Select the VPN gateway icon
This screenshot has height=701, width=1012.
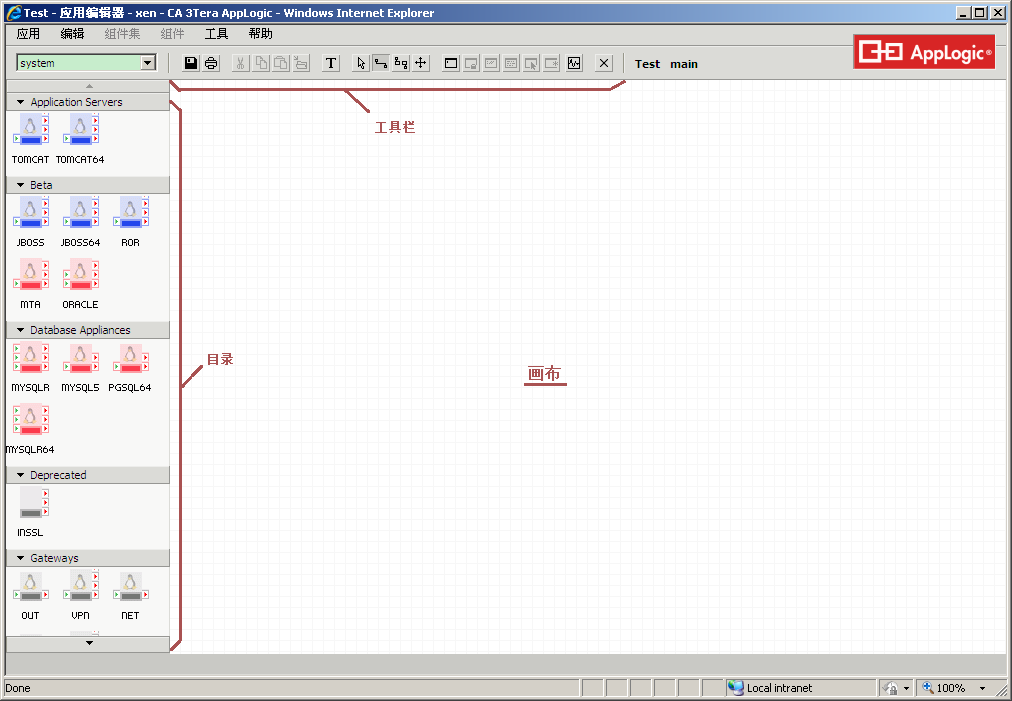tap(80, 586)
